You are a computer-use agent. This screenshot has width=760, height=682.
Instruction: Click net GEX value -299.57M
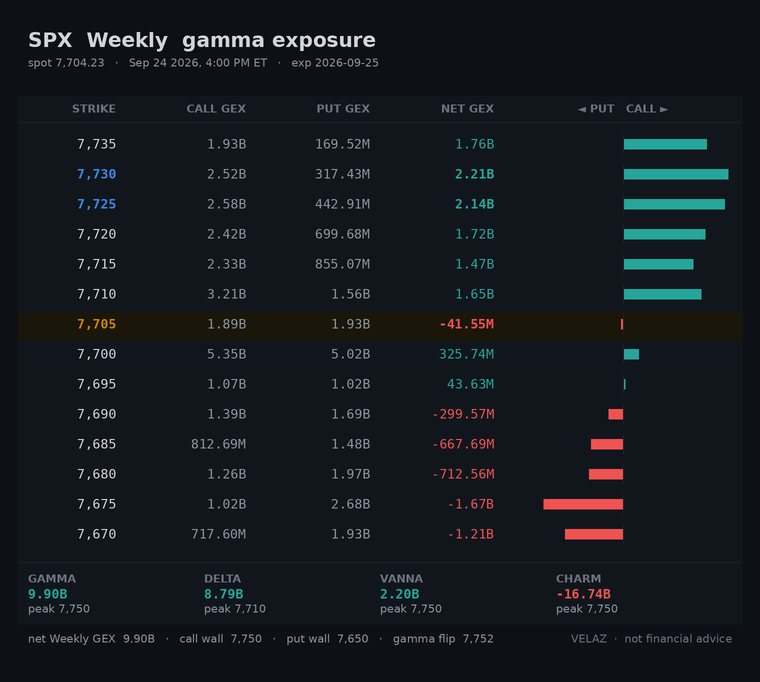click(x=463, y=414)
